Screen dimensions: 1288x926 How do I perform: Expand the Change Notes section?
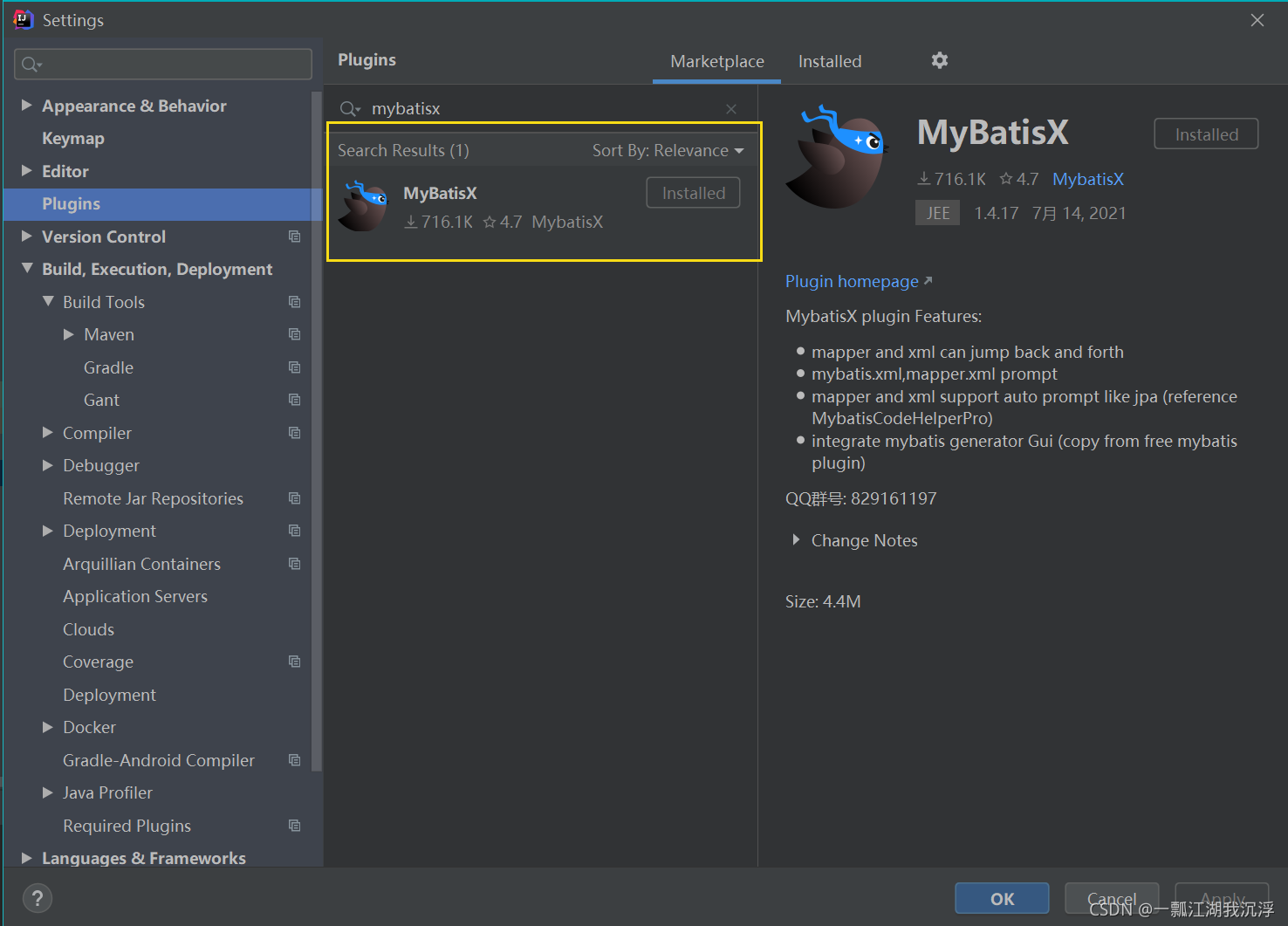coord(796,540)
